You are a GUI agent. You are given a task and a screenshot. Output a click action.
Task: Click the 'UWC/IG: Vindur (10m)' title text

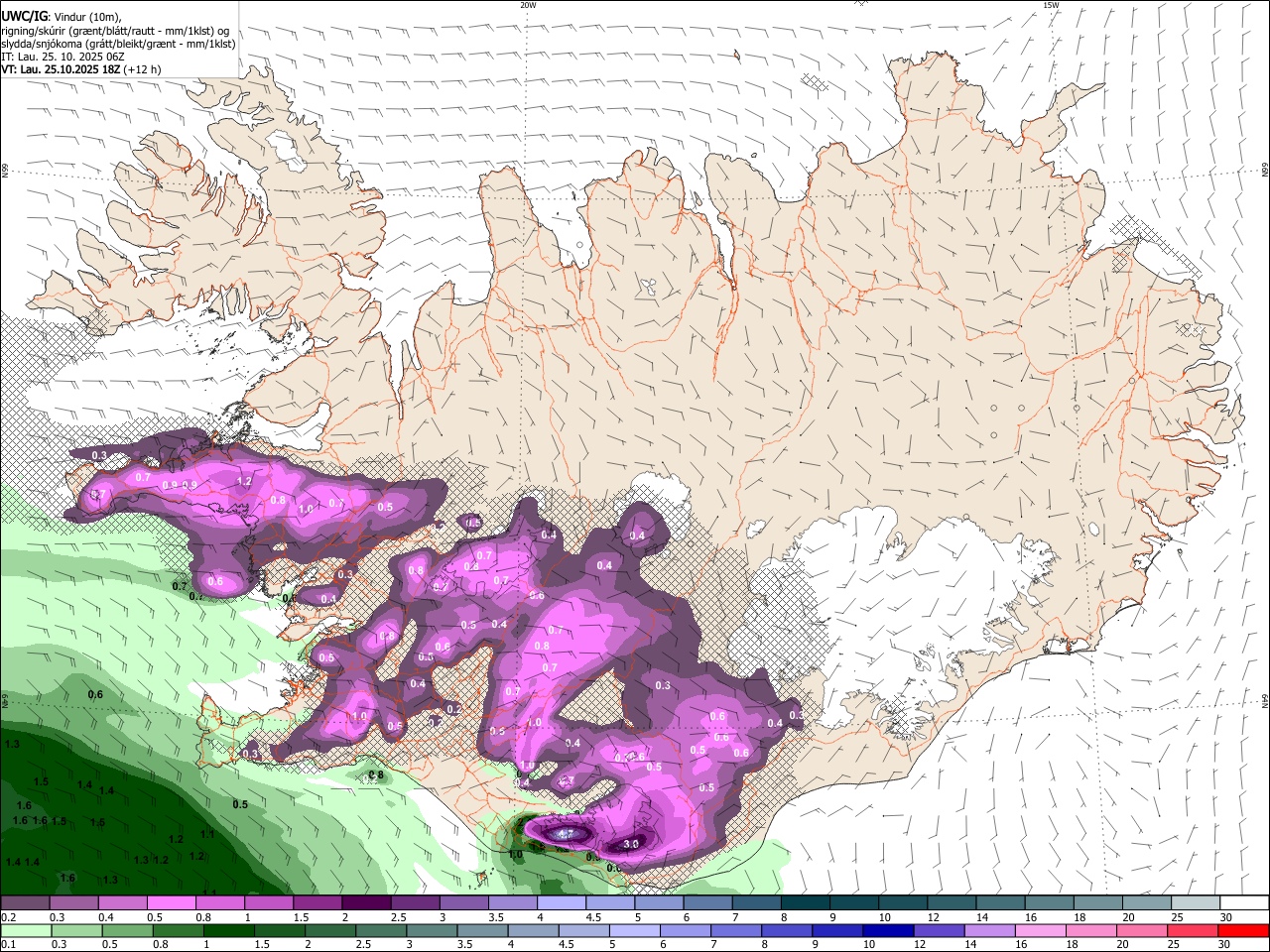[61, 16]
